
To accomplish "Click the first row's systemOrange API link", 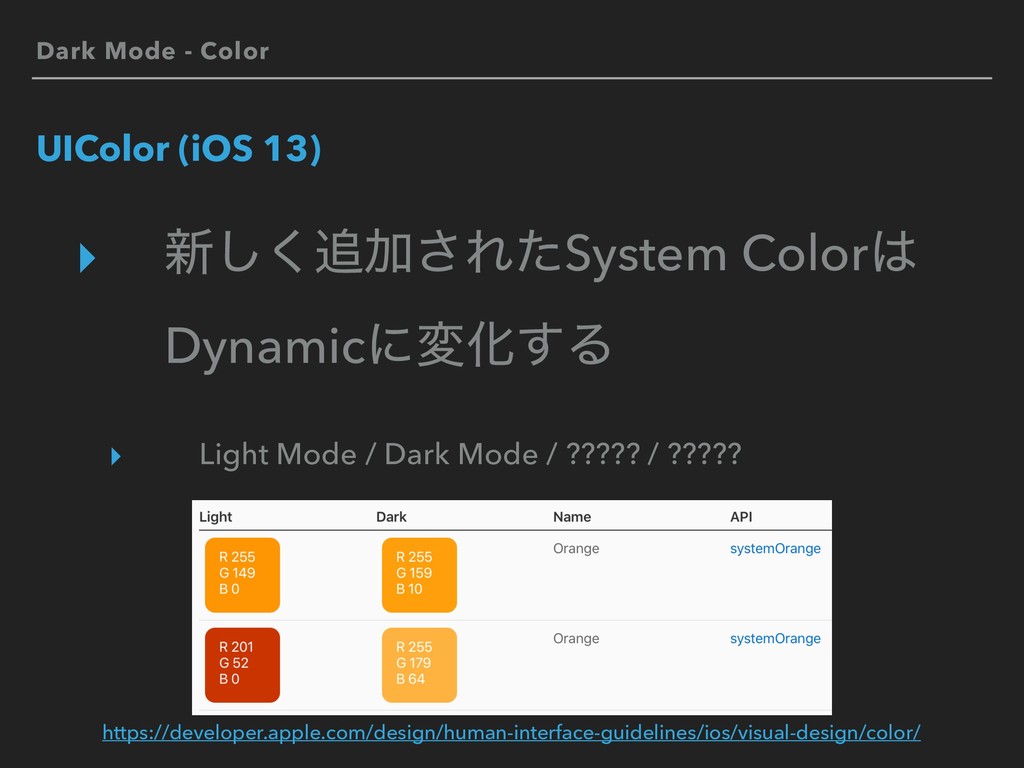I will click(x=775, y=549).
